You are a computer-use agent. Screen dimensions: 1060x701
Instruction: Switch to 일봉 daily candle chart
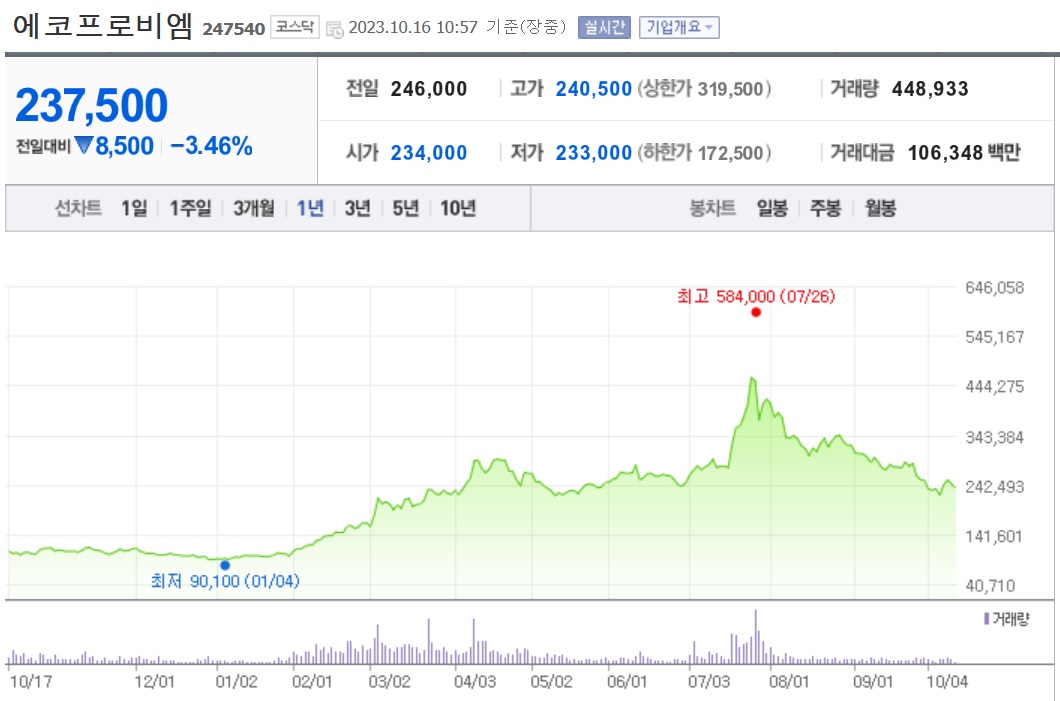click(x=772, y=208)
